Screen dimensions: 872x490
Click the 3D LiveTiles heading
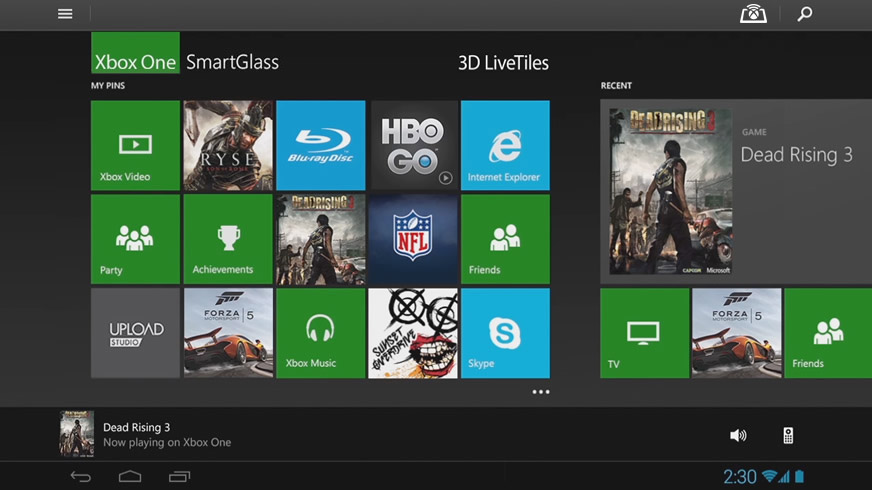click(503, 63)
